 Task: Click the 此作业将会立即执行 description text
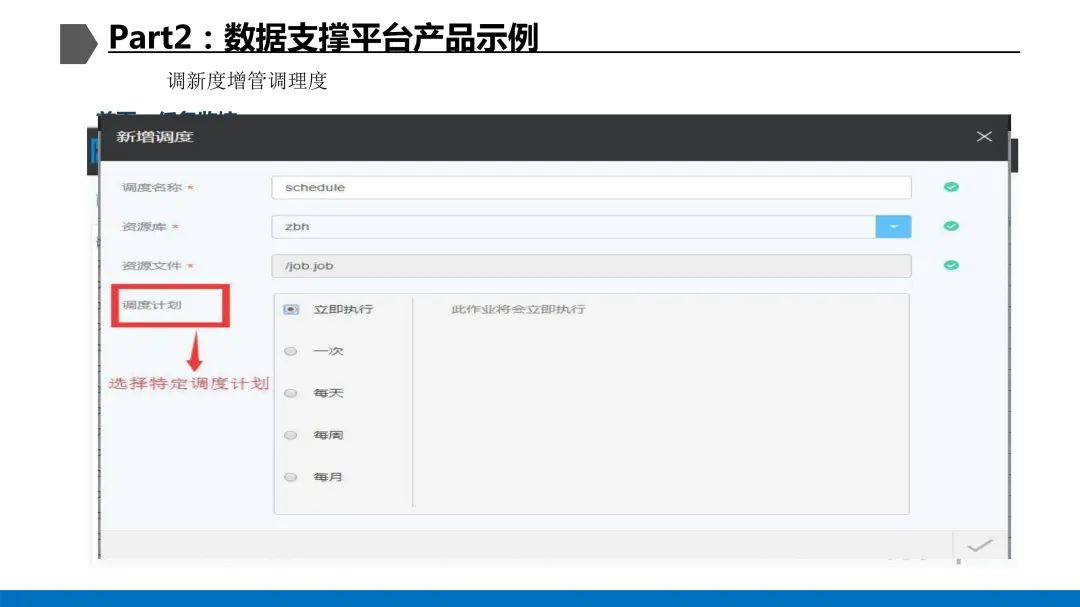pyautogui.click(x=518, y=309)
